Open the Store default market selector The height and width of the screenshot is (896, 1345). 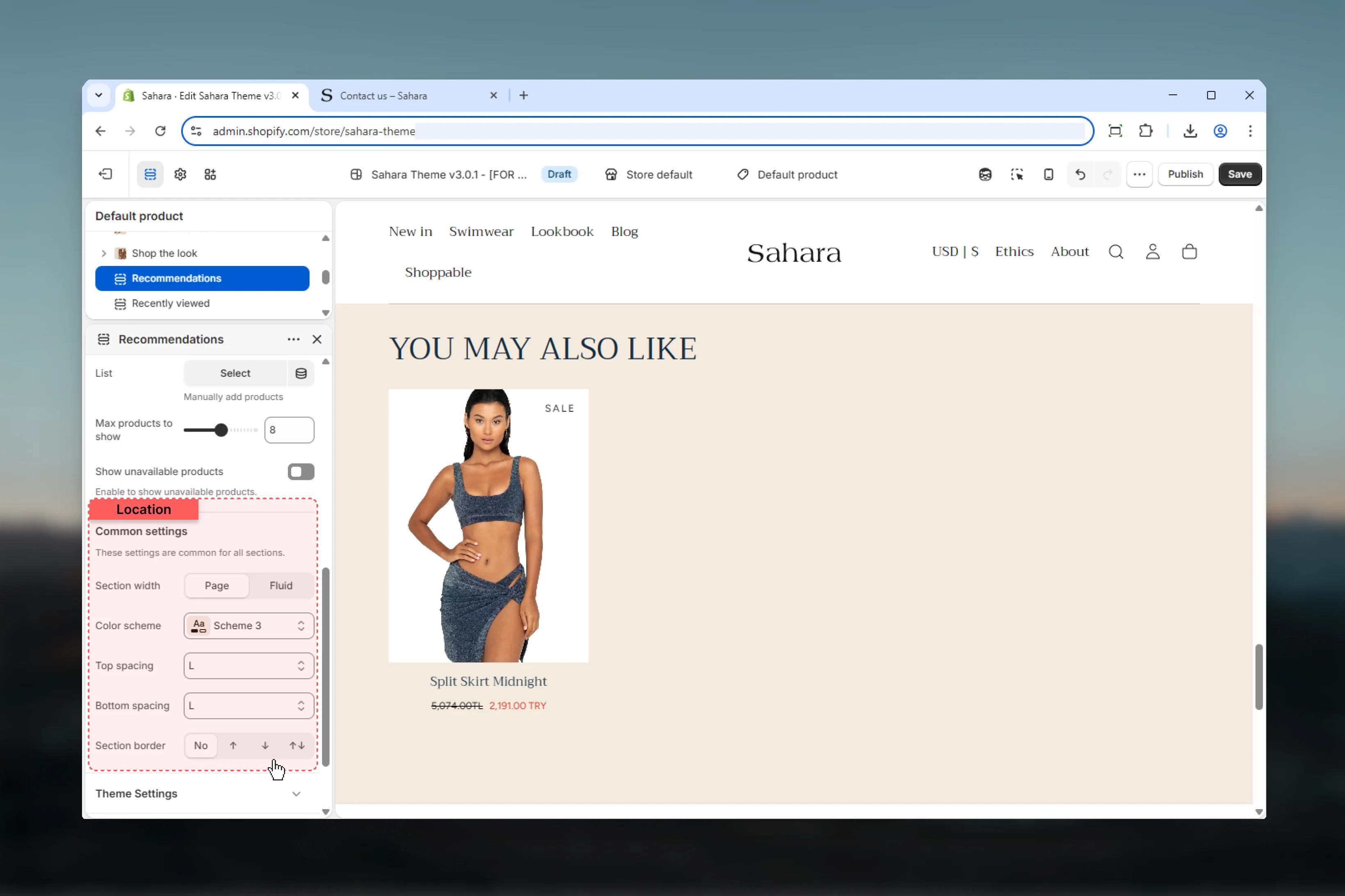tap(649, 174)
